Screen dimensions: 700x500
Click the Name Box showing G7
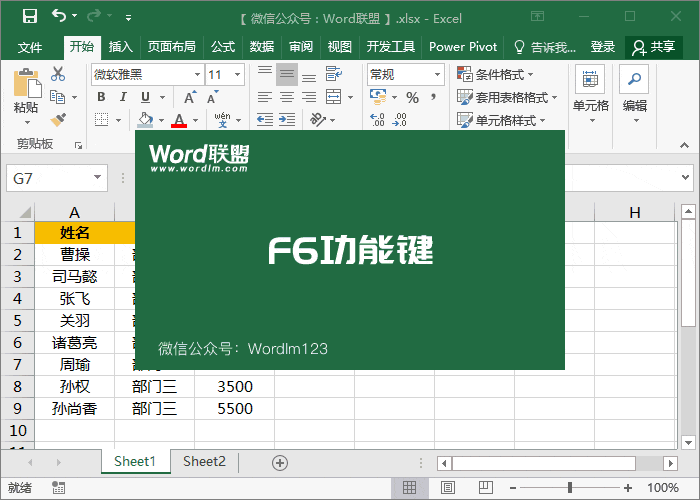coord(50,178)
